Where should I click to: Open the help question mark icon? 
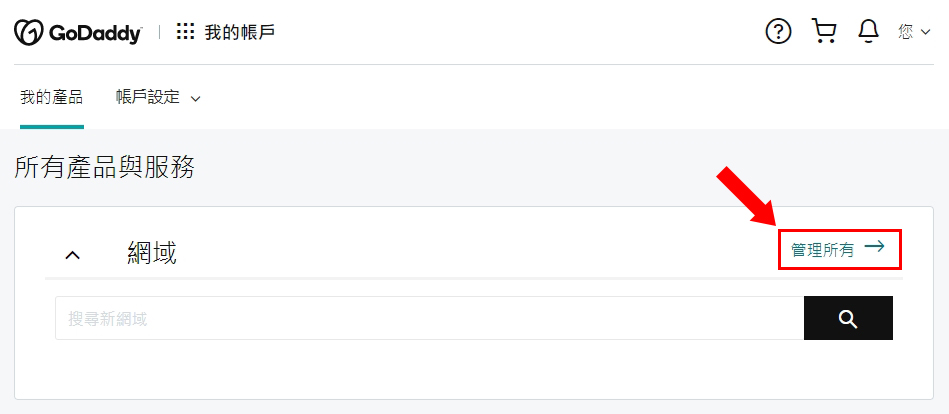coord(778,31)
